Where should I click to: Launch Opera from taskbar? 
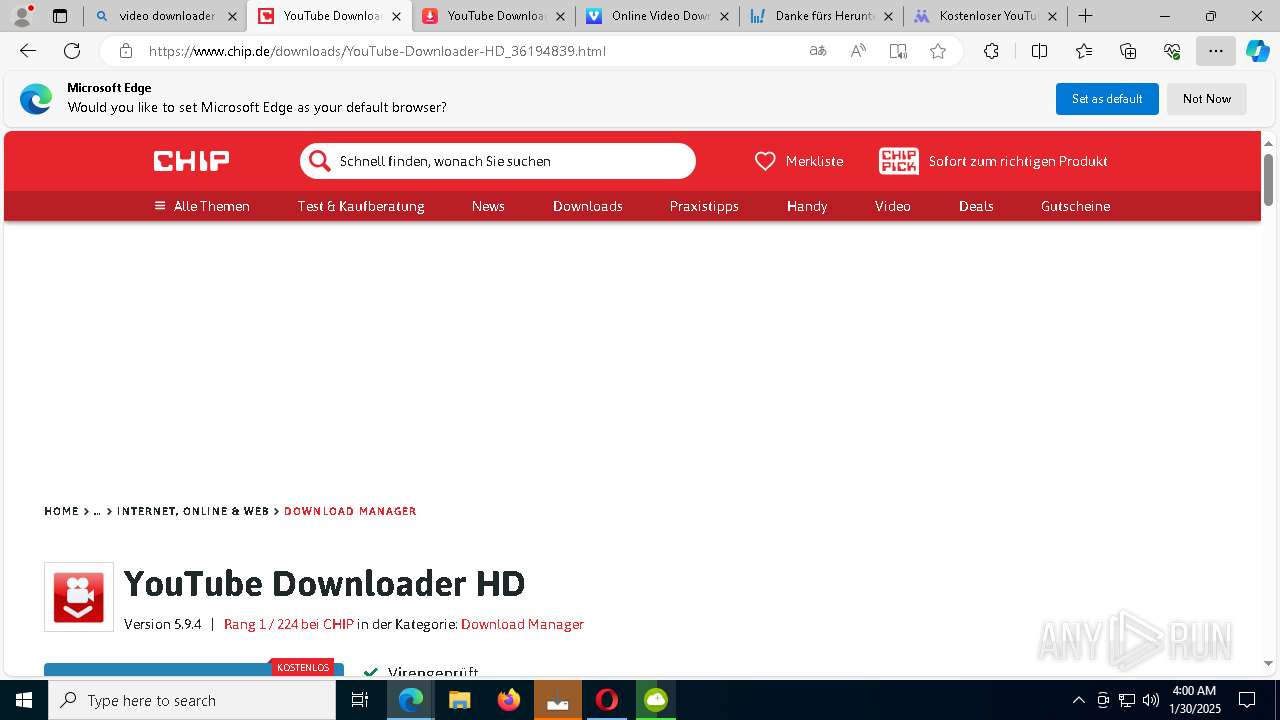(x=606, y=700)
